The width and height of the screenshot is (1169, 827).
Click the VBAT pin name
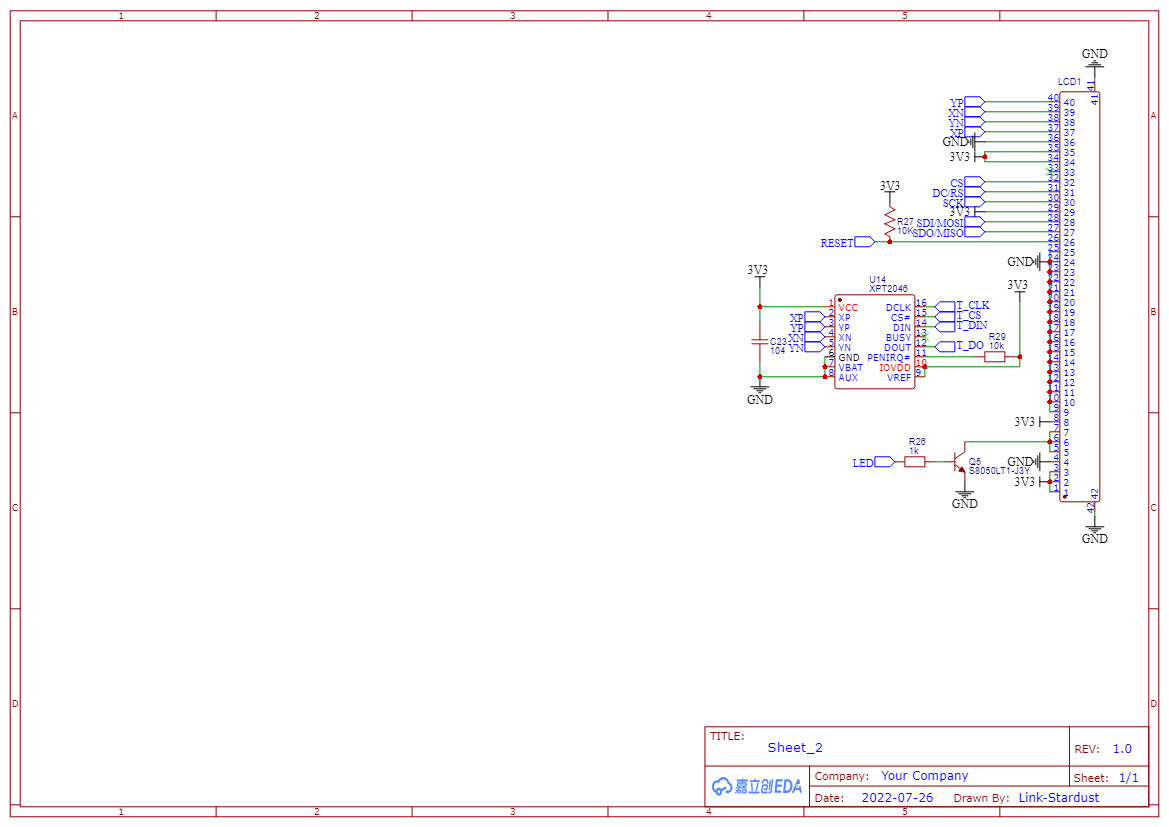tap(851, 368)
